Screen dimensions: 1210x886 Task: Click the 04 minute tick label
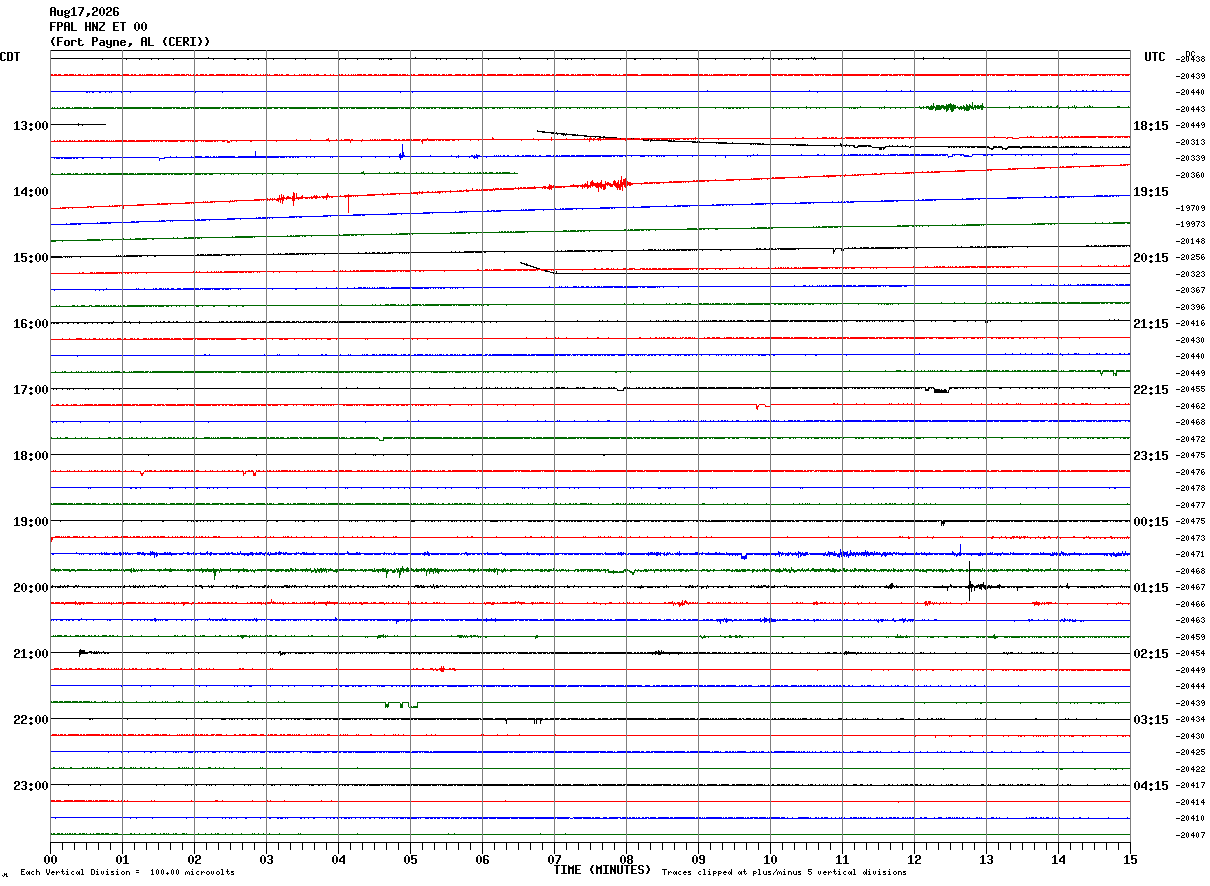tap(338, 859)
